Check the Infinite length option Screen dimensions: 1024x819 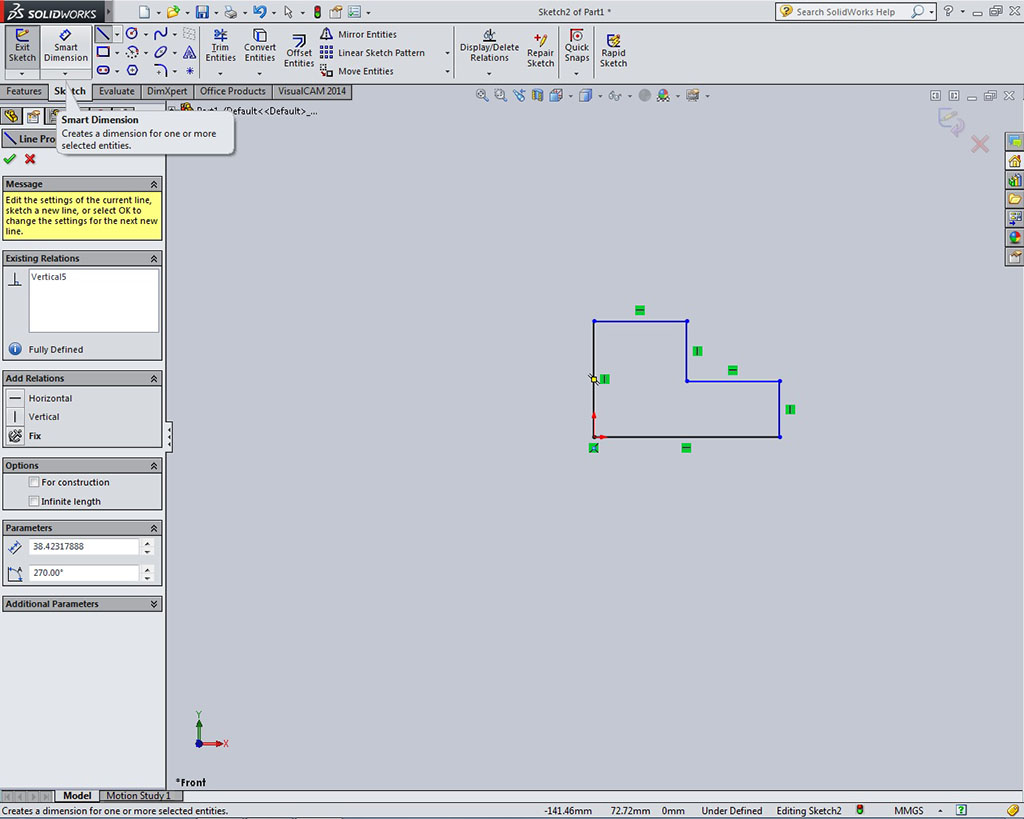[x=34, y=501]
